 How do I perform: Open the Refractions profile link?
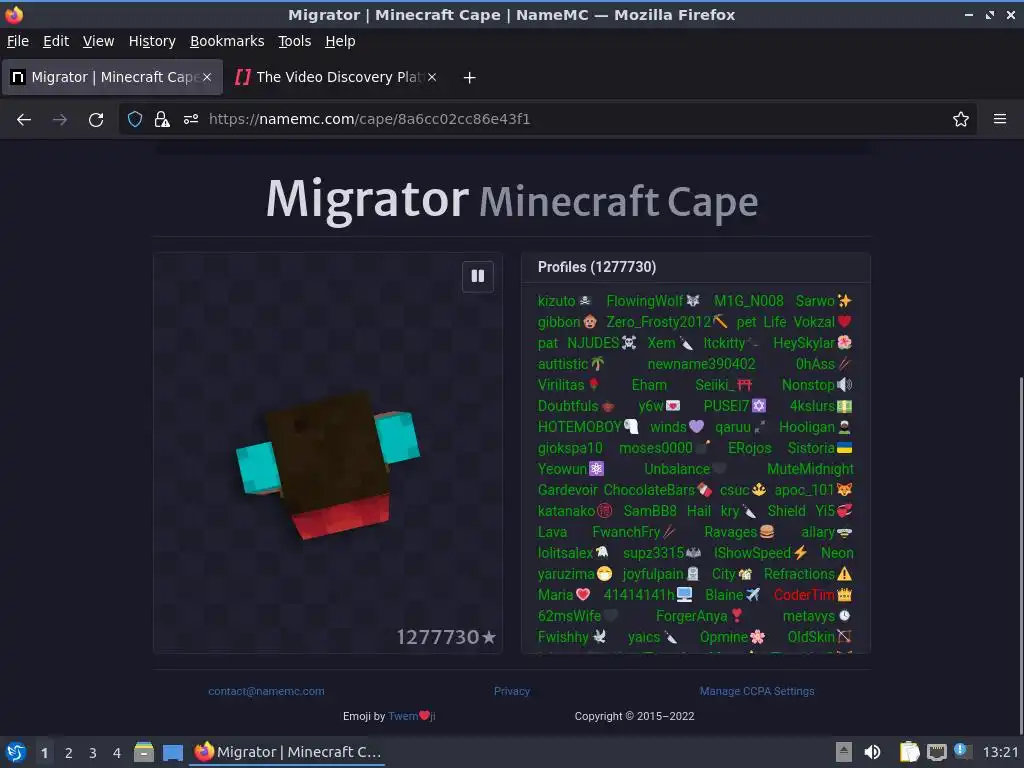point(799,574)
